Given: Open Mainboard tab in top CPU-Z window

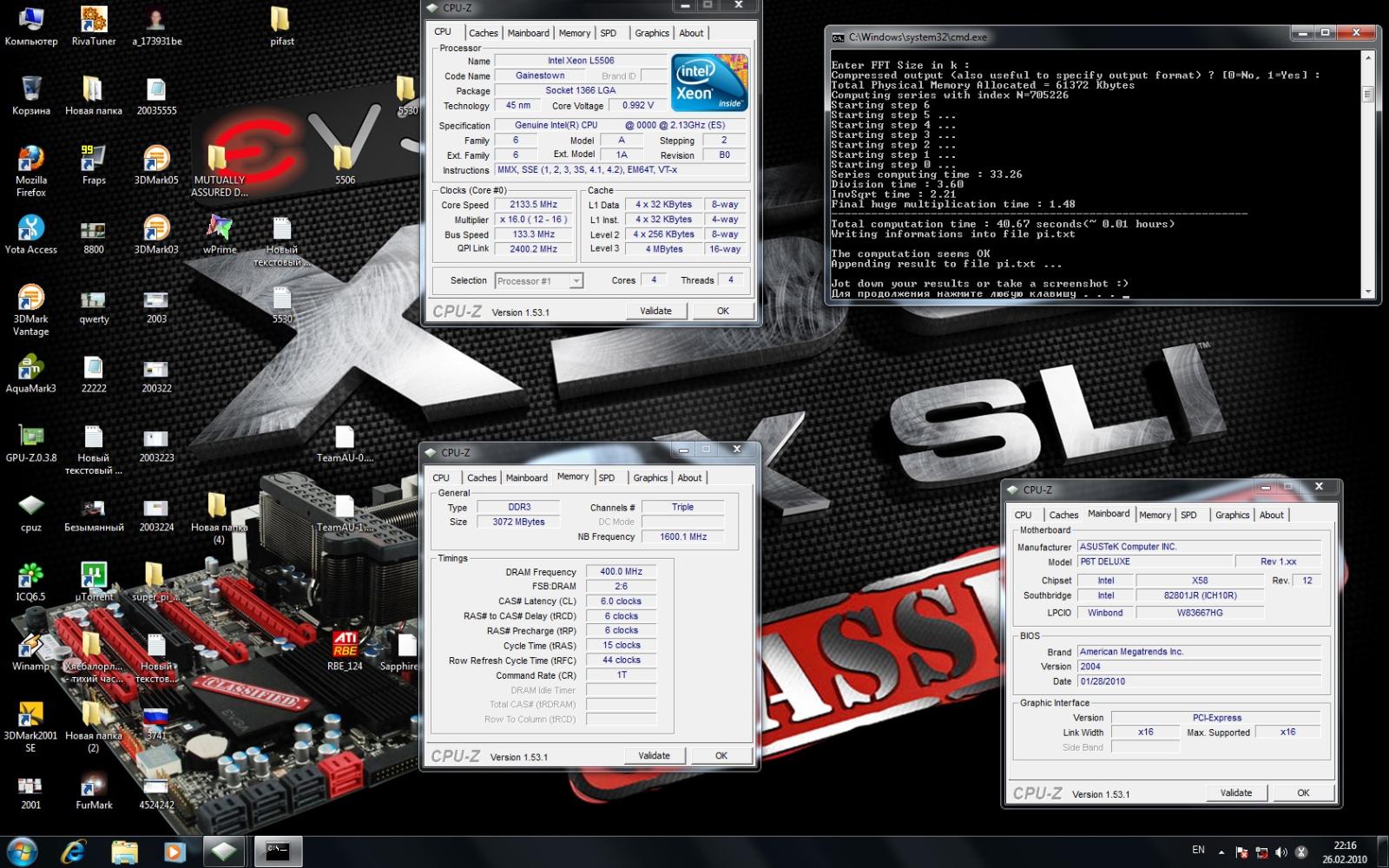Looking at the screenshot, I should [529, 33].
